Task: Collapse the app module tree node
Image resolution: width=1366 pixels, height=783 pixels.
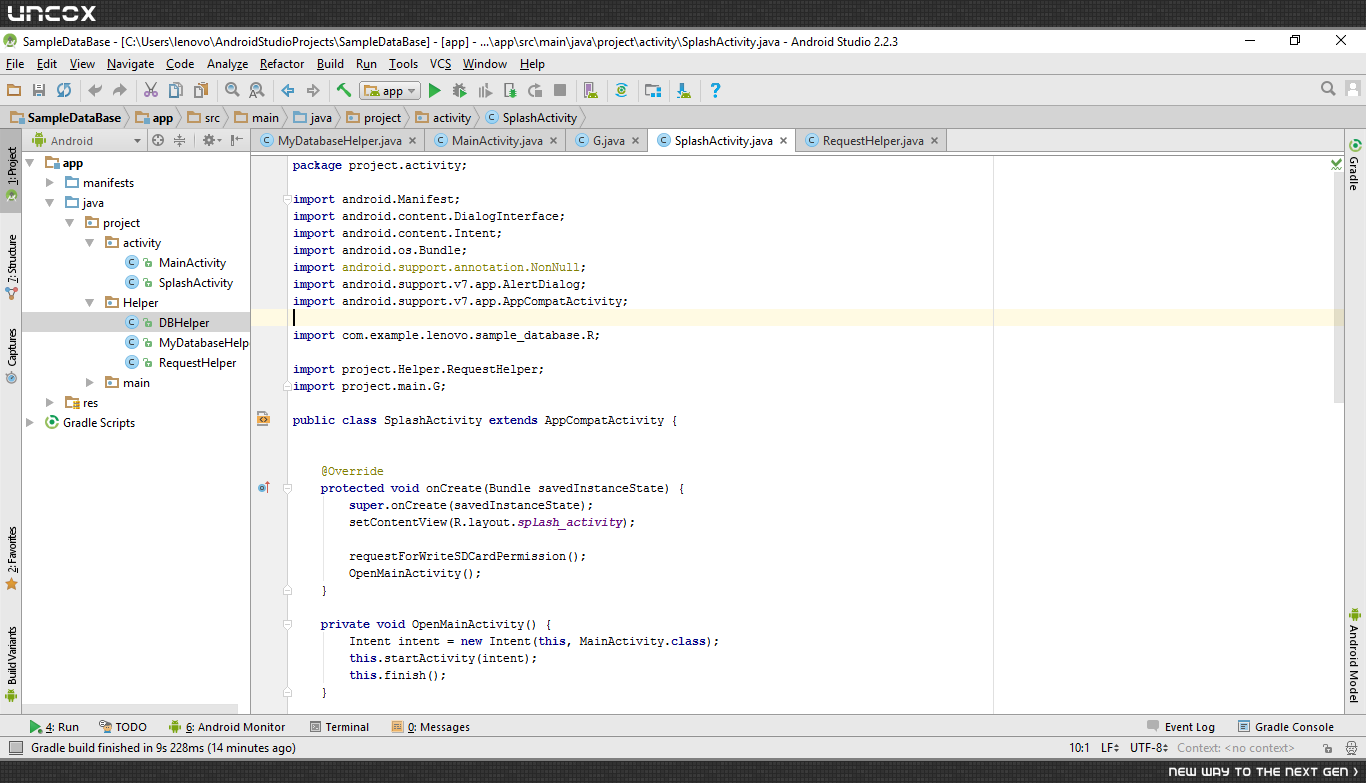Action: [x=30, y=162]
